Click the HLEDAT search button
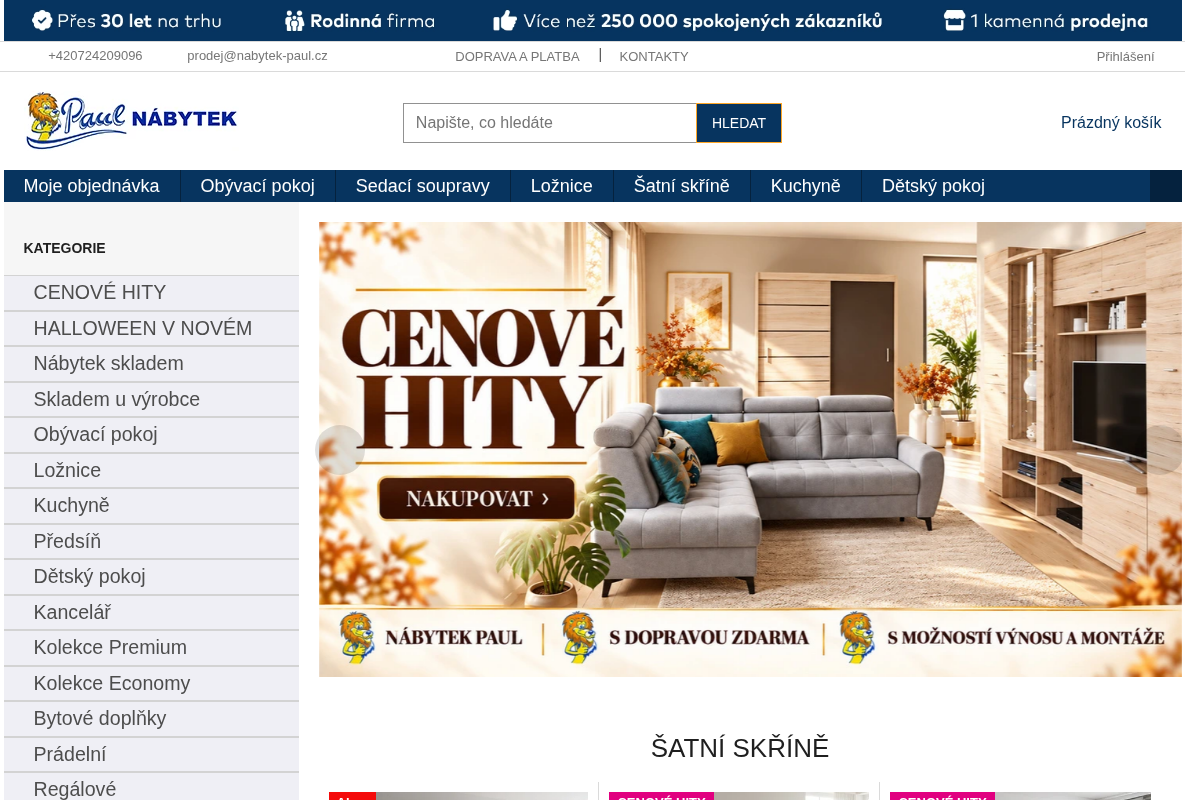 [x=739, y=123]
